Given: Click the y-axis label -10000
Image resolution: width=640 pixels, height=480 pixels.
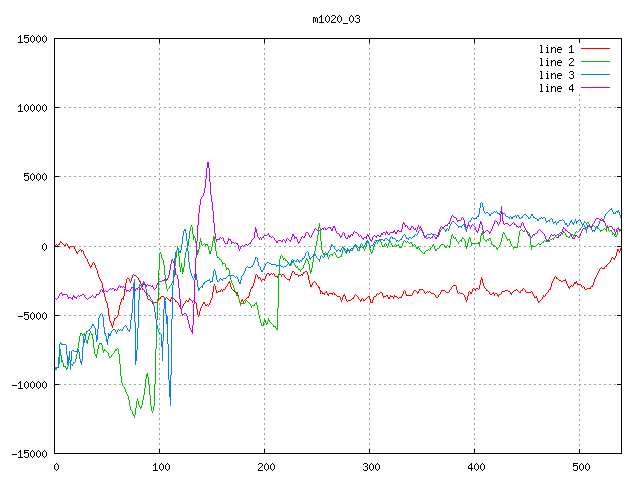Looking at the screenshot, I should (29, 385).
